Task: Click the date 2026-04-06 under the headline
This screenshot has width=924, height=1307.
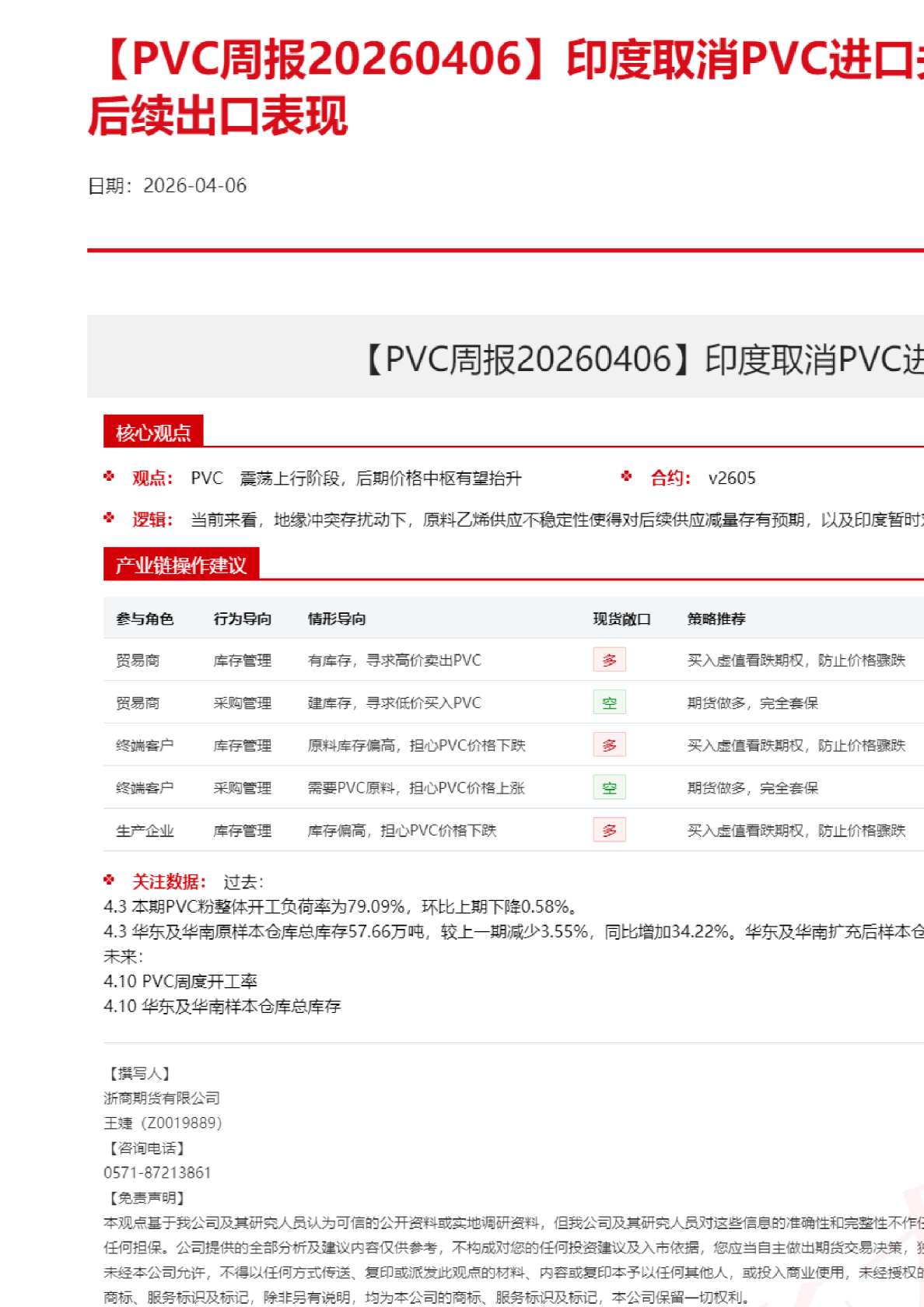Action: 194,186
